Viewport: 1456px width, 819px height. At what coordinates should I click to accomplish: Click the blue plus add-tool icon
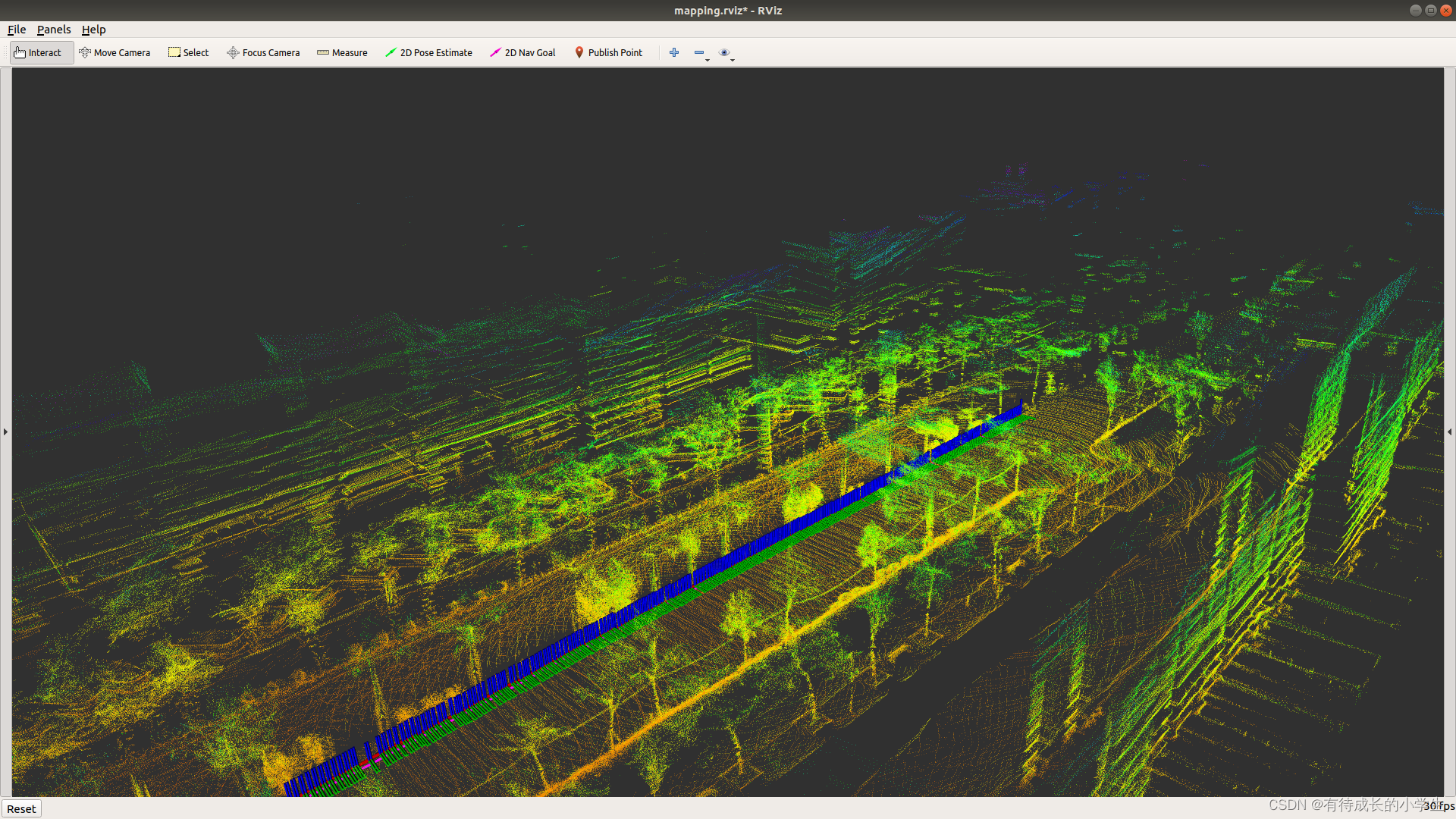[x=673, y=52]
